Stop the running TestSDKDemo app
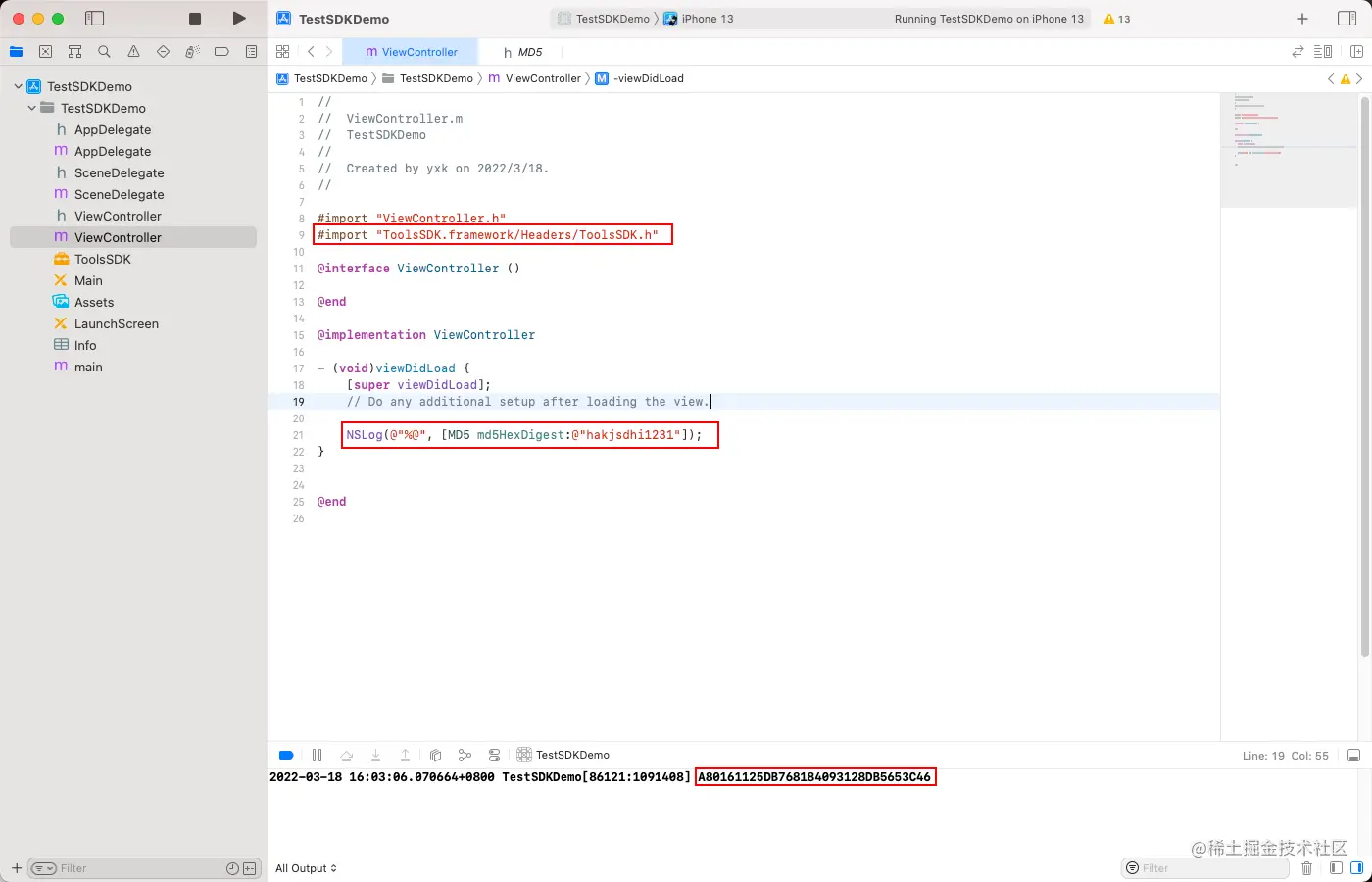 click(195, 19)
